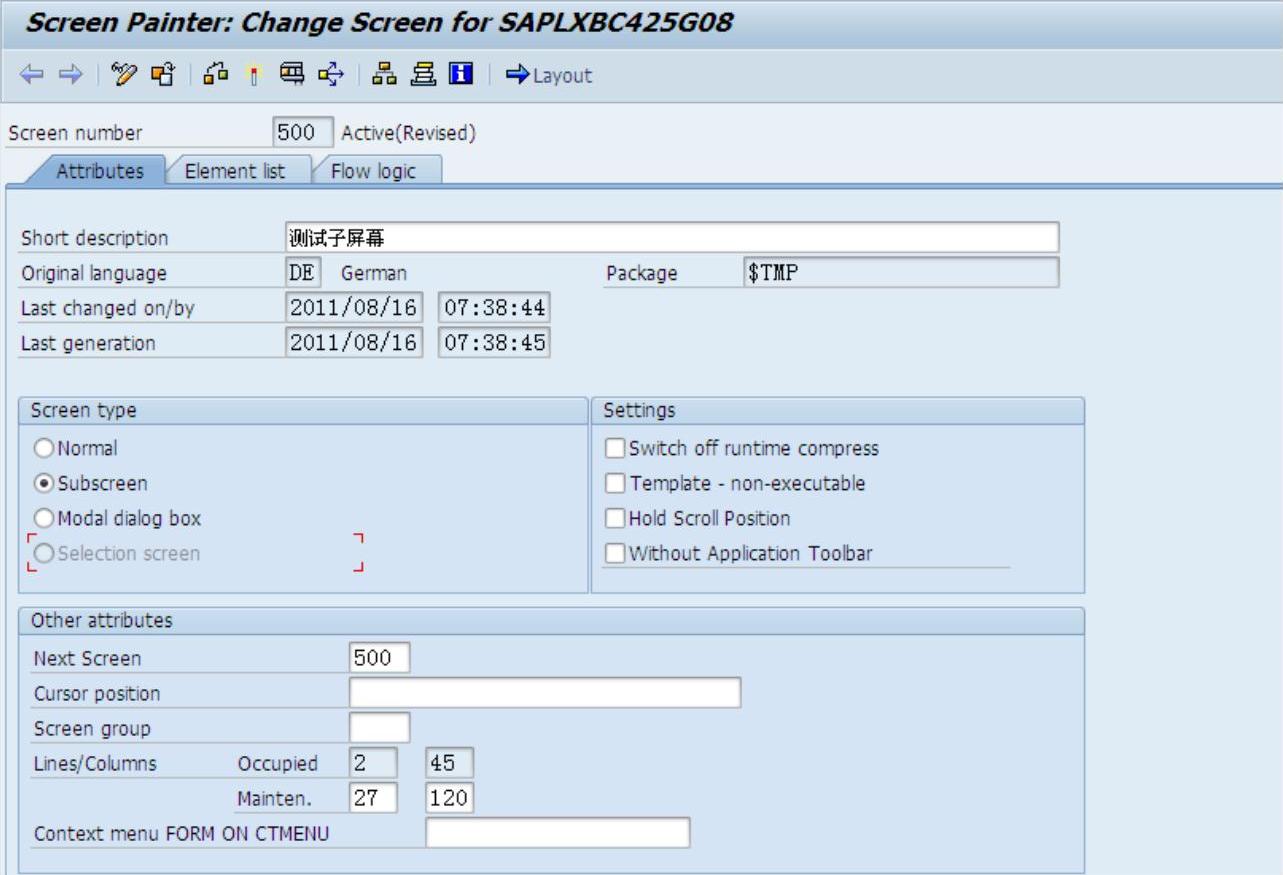The width and height of the screenshot is (1283, 875).
Task: Check Without Application Toolbar
Action: pyautogui.click(x=615, y=553)
